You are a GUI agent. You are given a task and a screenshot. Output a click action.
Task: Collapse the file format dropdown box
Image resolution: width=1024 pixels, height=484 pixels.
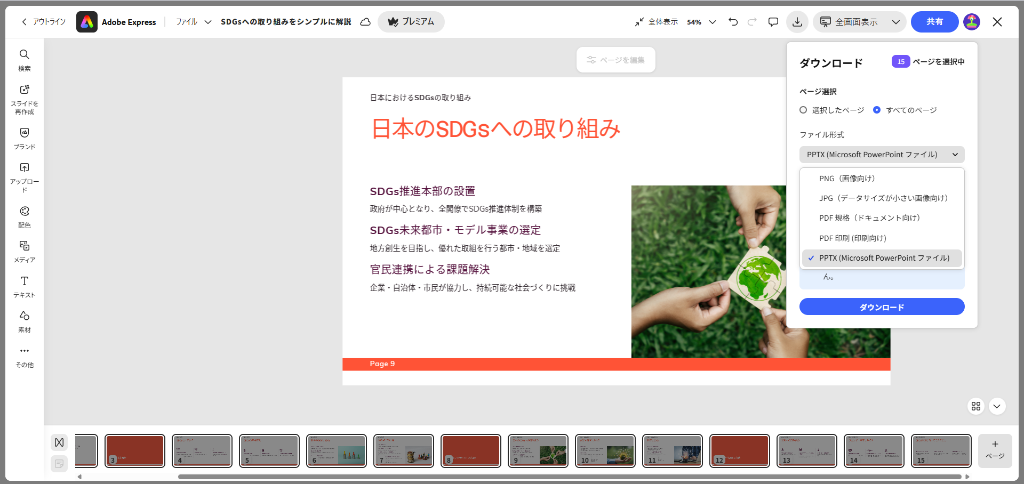pos(882,154)
